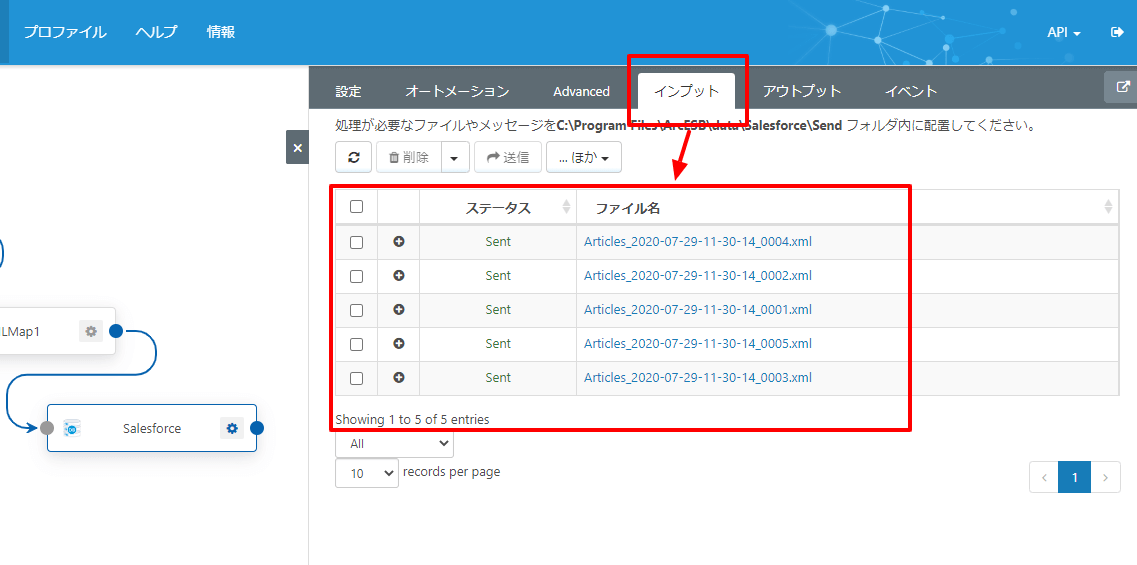Open Articles_2020-07-29-11-30-14_0001.xml file link
The height and width of the screenshot is (565, 1137).
click(x=698, y=310)
